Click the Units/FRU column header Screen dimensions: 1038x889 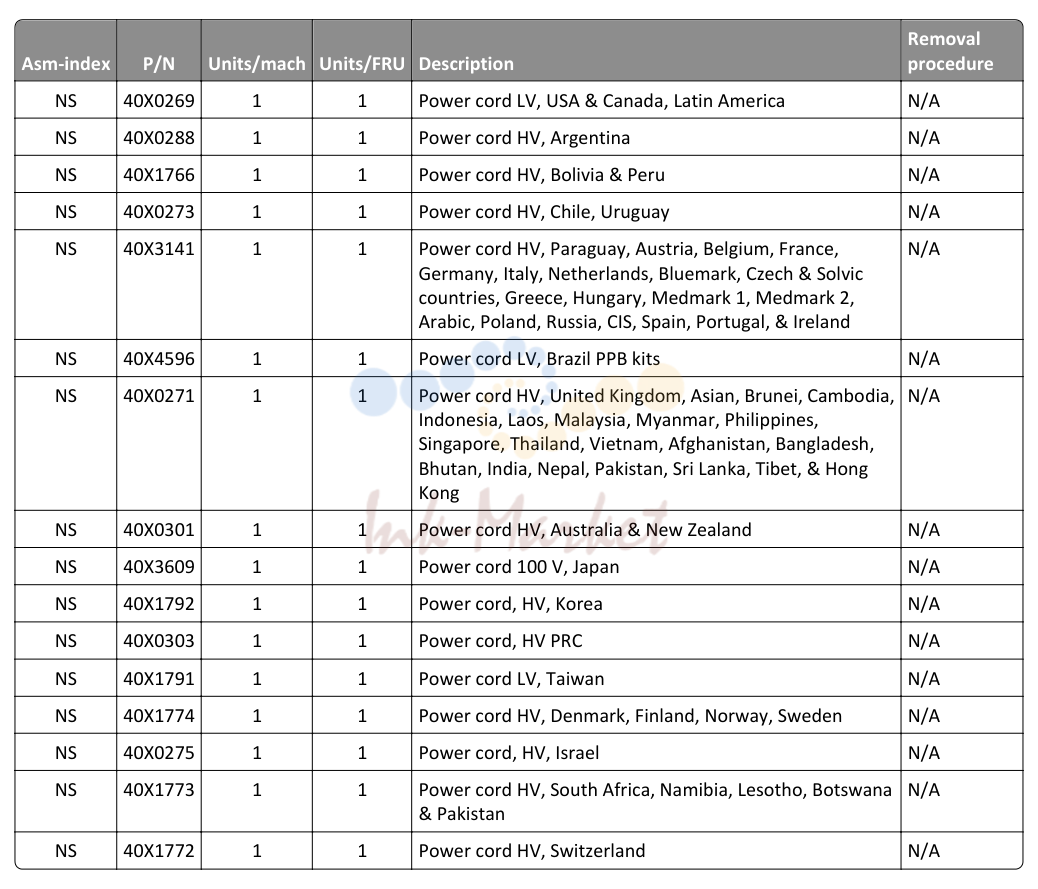[361, 64]
